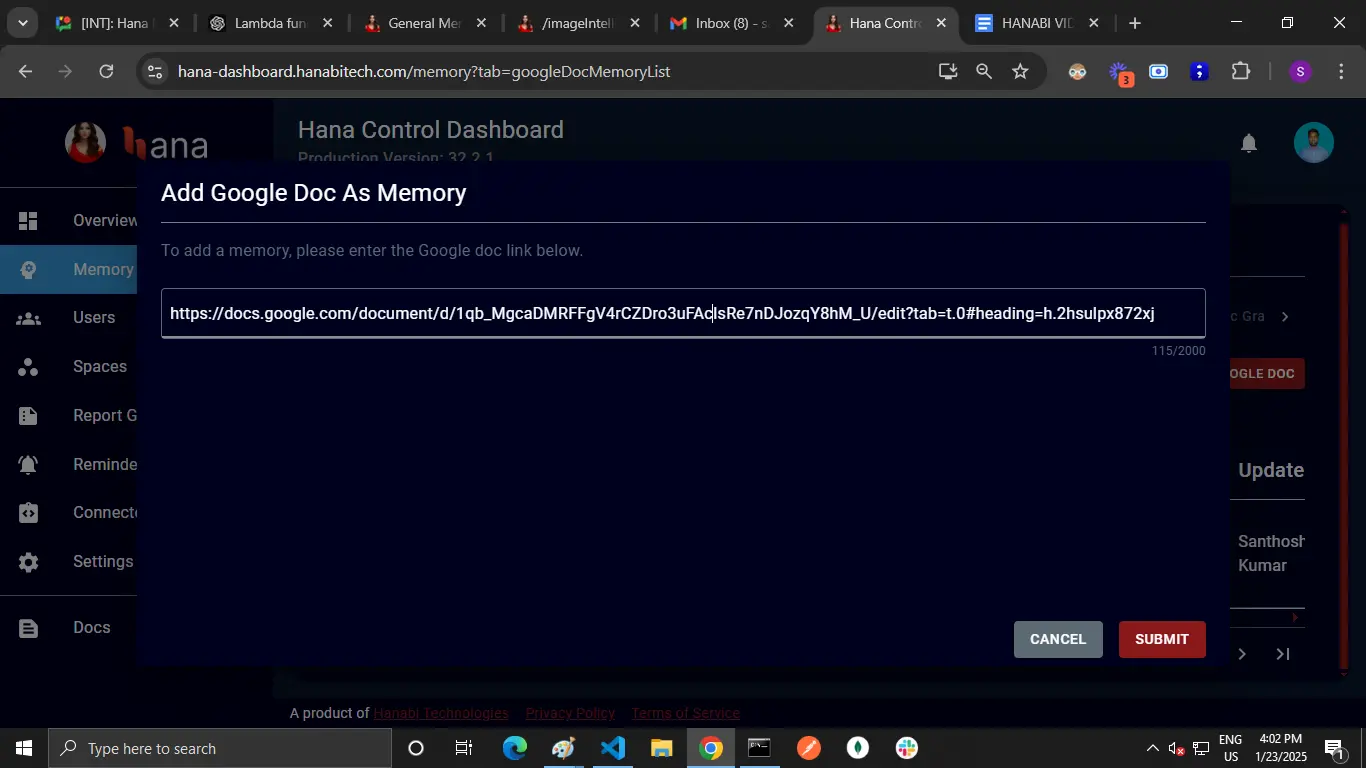Switch to the General Memory browser tab
Screen dimensions: 1366x768
coord(425,23)
